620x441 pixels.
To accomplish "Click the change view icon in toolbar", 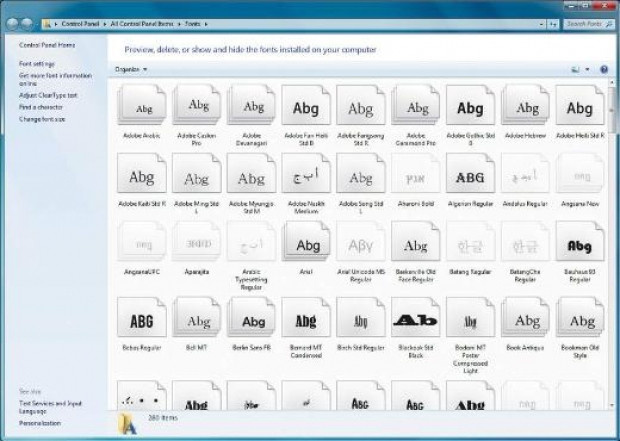I will click(x=575, y=70).
